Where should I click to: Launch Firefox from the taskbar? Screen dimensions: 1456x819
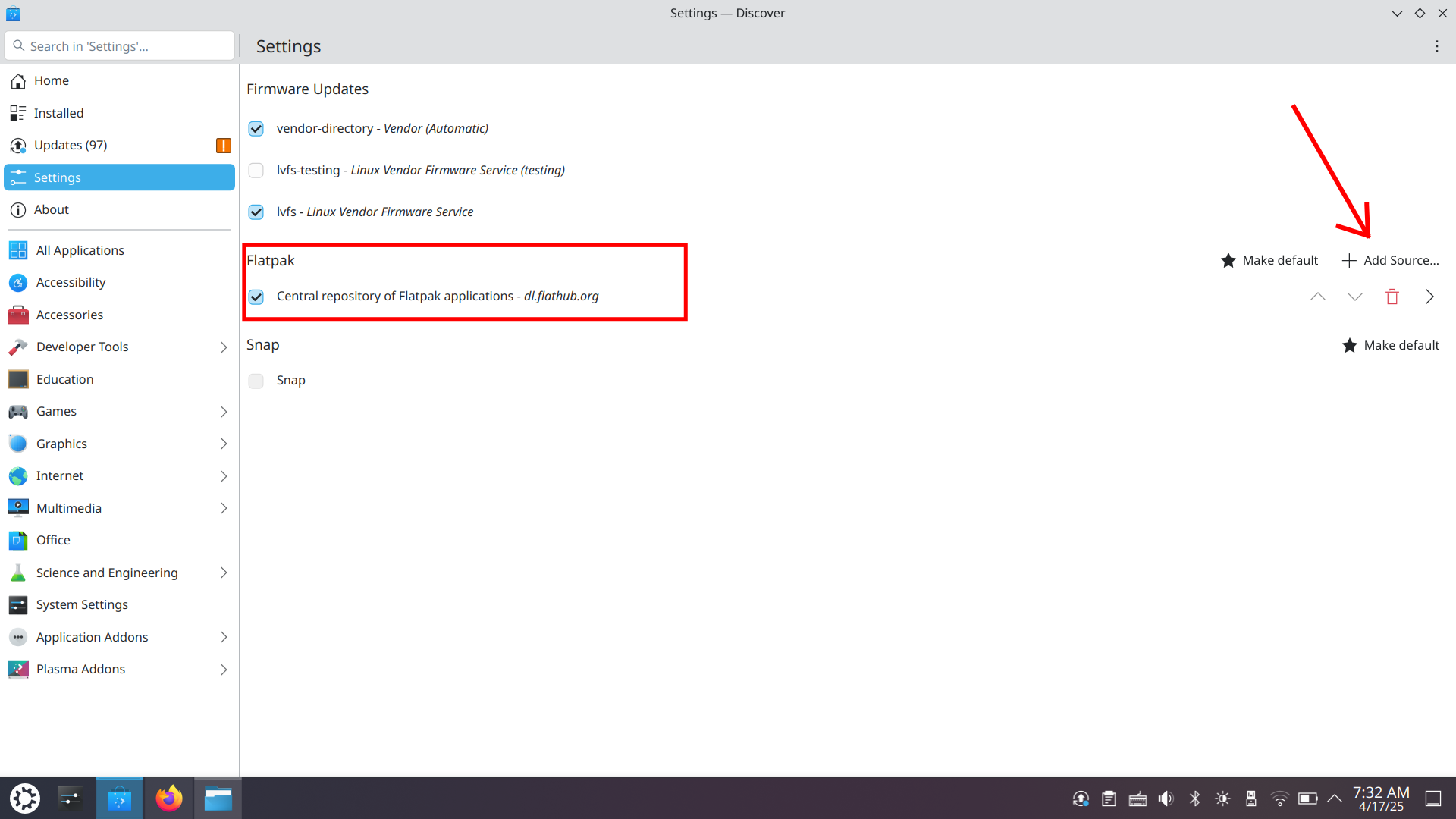coord(169,799)
